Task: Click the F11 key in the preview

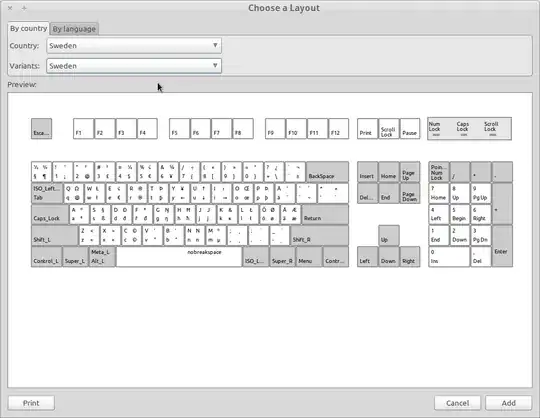Action: coord(318,129)
